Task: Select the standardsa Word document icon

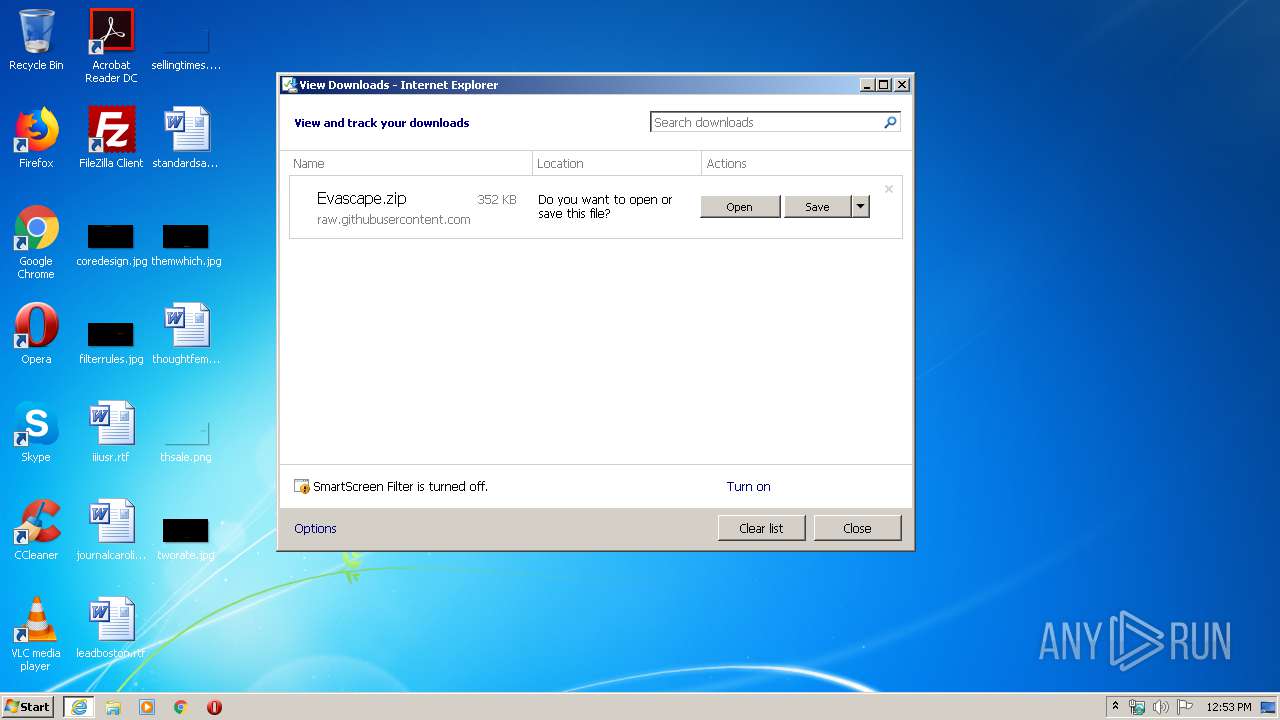Action: pos(186,138)
